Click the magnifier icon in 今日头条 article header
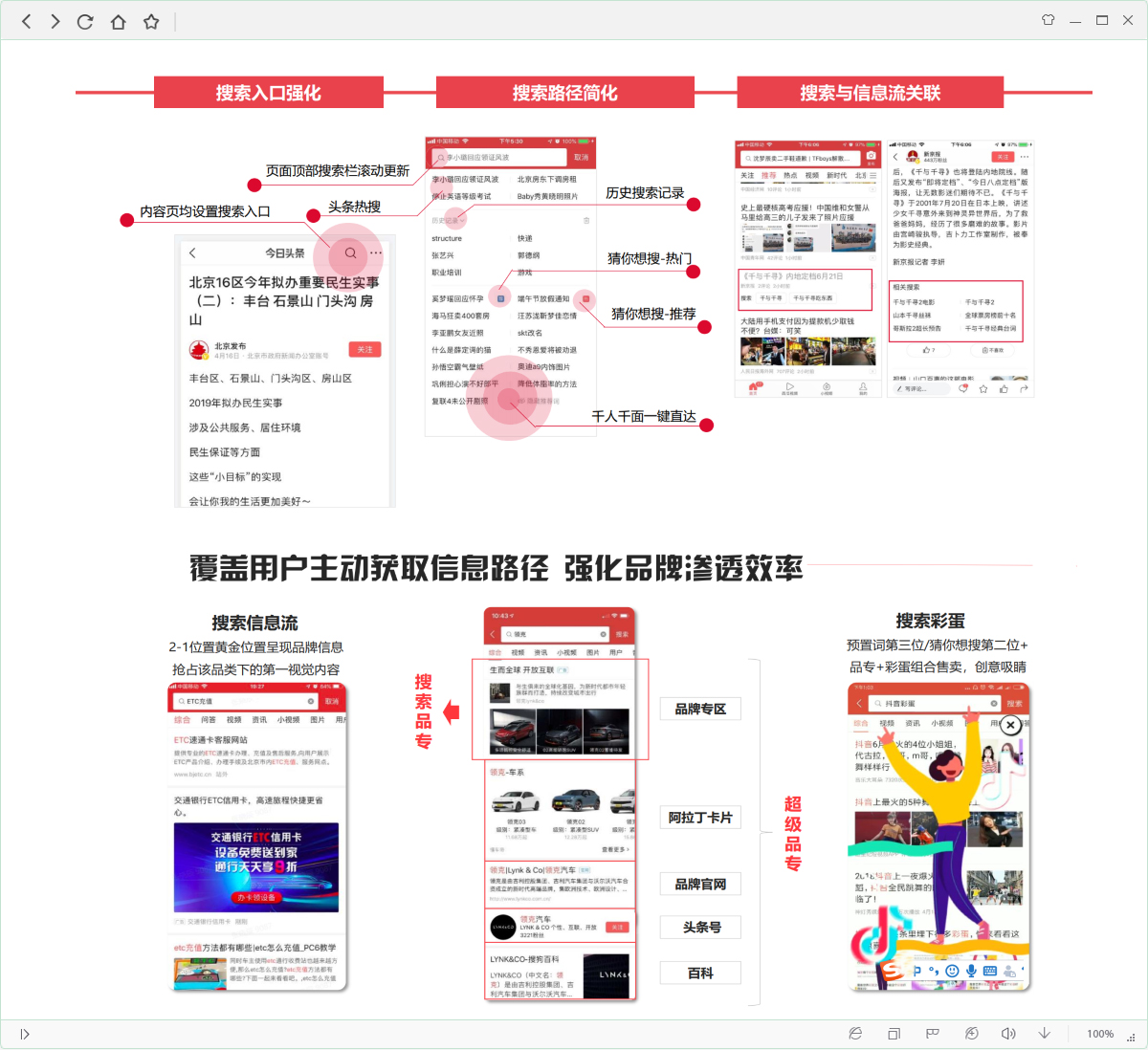This screenshot has height=1050, width=1148. pyautogui.click(x=350, y=253)
